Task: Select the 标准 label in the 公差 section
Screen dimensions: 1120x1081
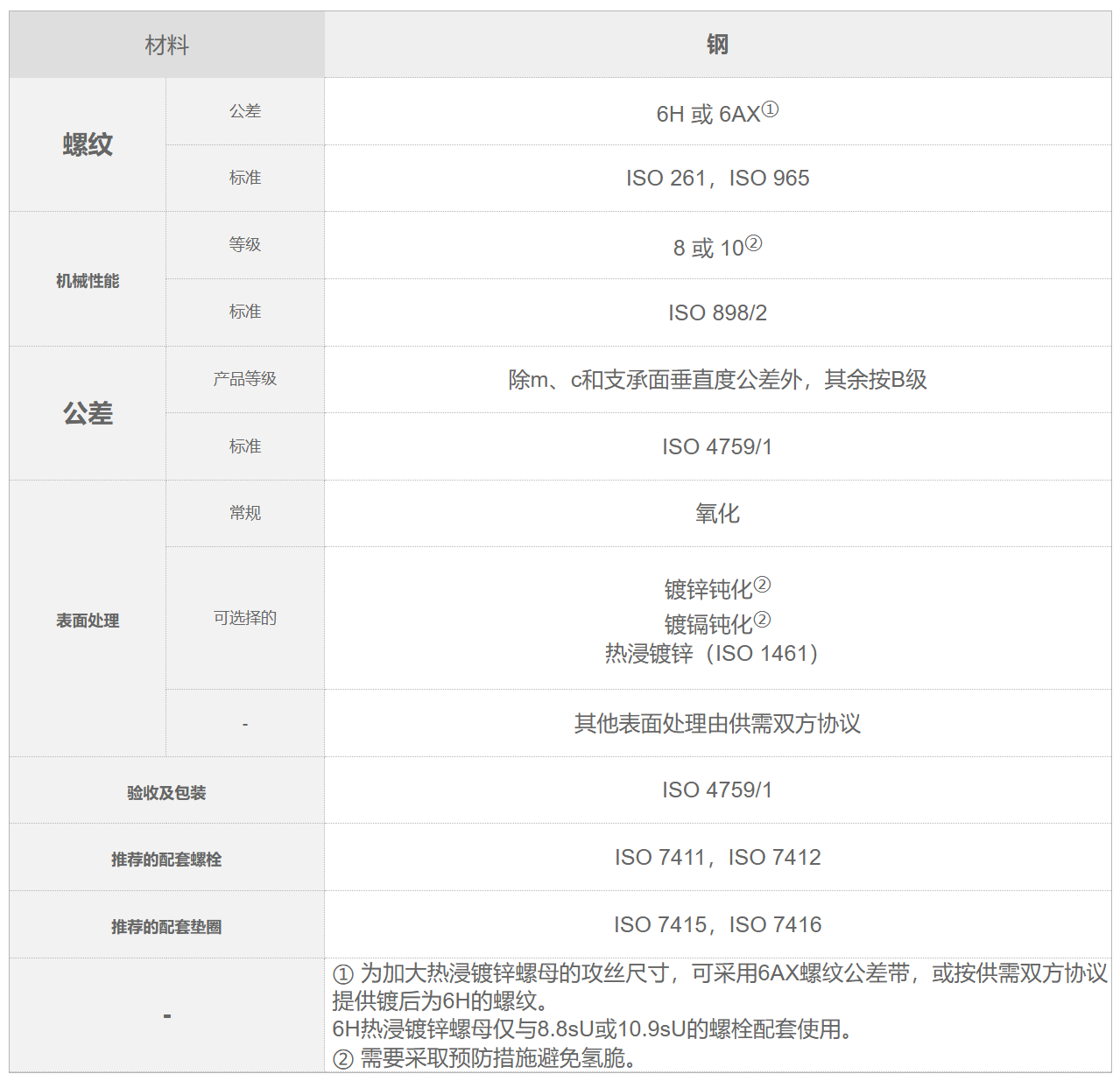Action: tap(245, 446)
